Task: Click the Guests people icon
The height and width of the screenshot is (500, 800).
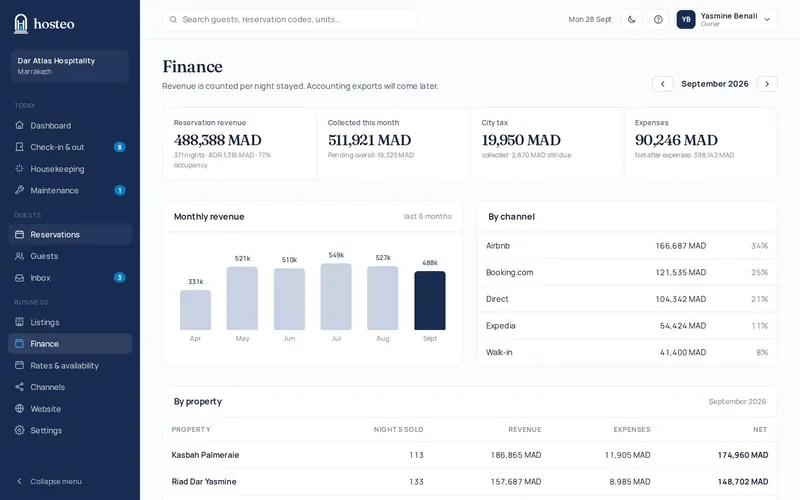Action: click(19, 256)
